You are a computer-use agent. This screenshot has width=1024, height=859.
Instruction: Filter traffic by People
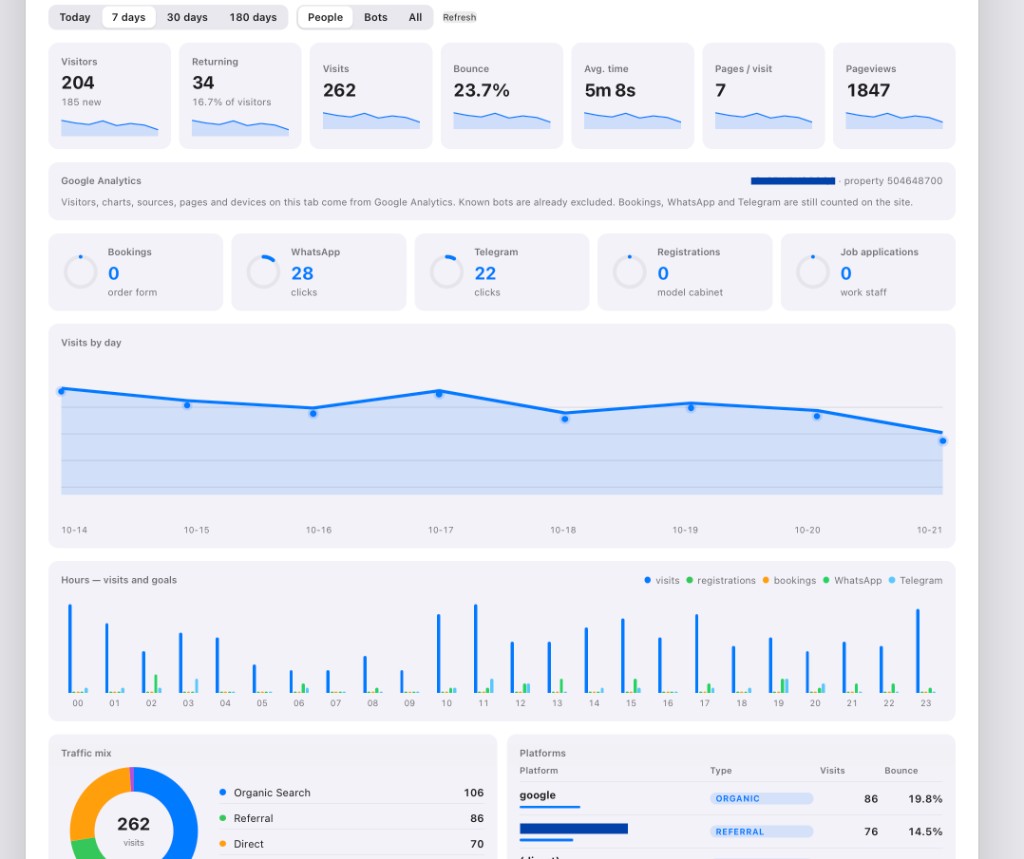325,17
